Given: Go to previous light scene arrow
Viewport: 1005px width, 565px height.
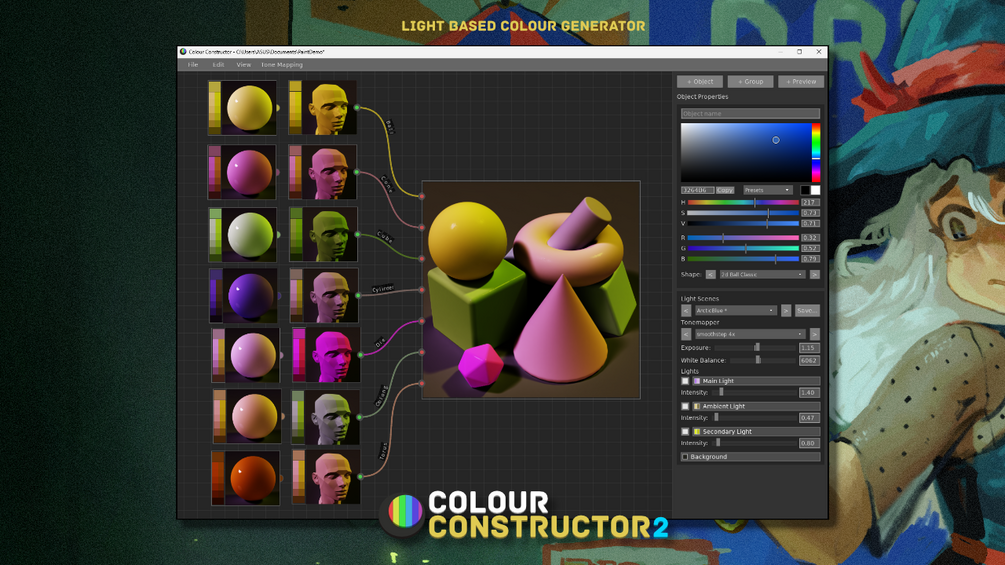Looking at the screenshot, I should [x=686, y=311].
